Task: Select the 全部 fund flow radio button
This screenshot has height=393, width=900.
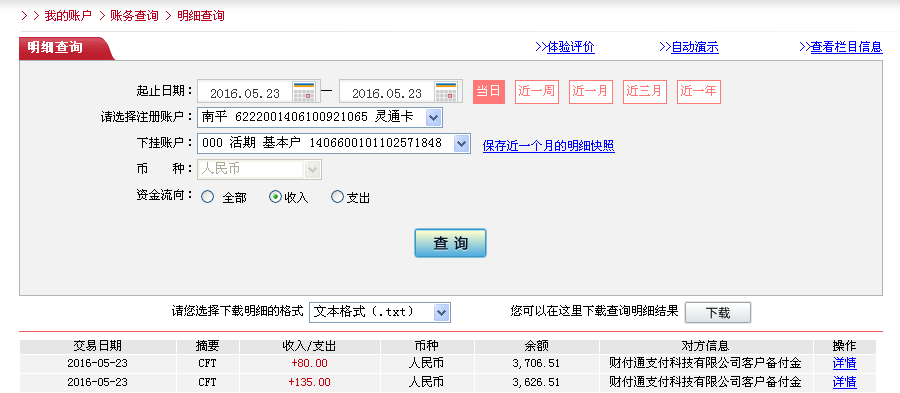Action: [207, 197]
